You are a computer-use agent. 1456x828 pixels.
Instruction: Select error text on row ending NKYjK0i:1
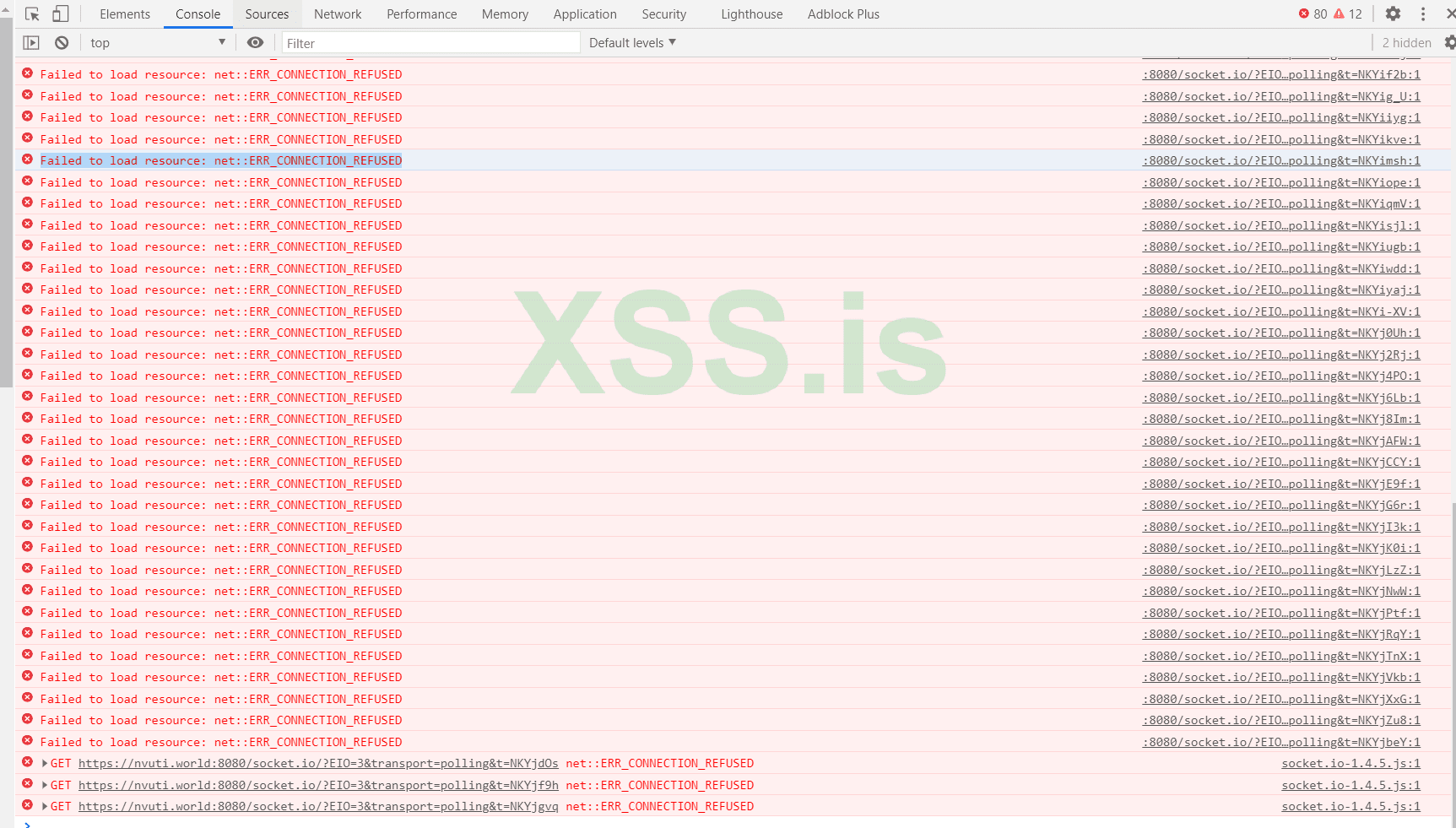221,548
